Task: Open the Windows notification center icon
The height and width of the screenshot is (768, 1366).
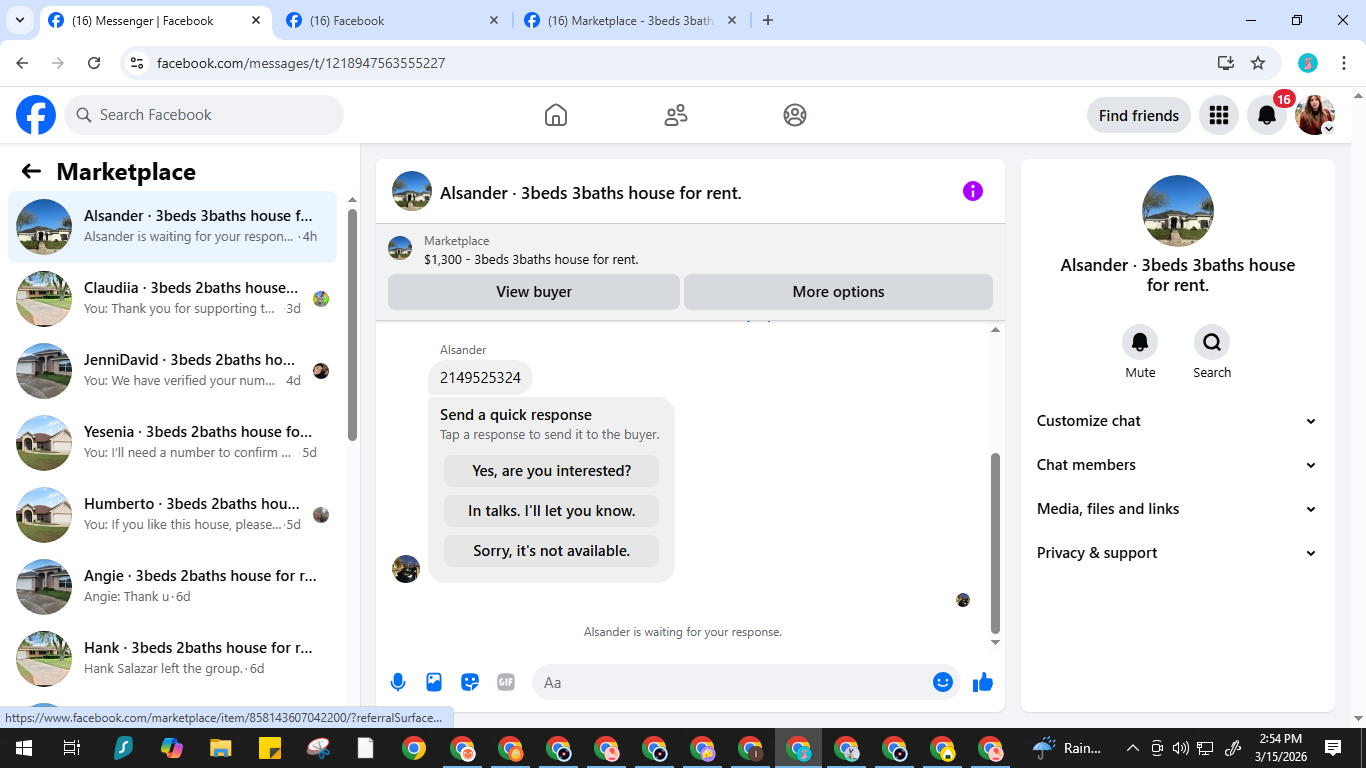Action: [x=1333, y=748]
